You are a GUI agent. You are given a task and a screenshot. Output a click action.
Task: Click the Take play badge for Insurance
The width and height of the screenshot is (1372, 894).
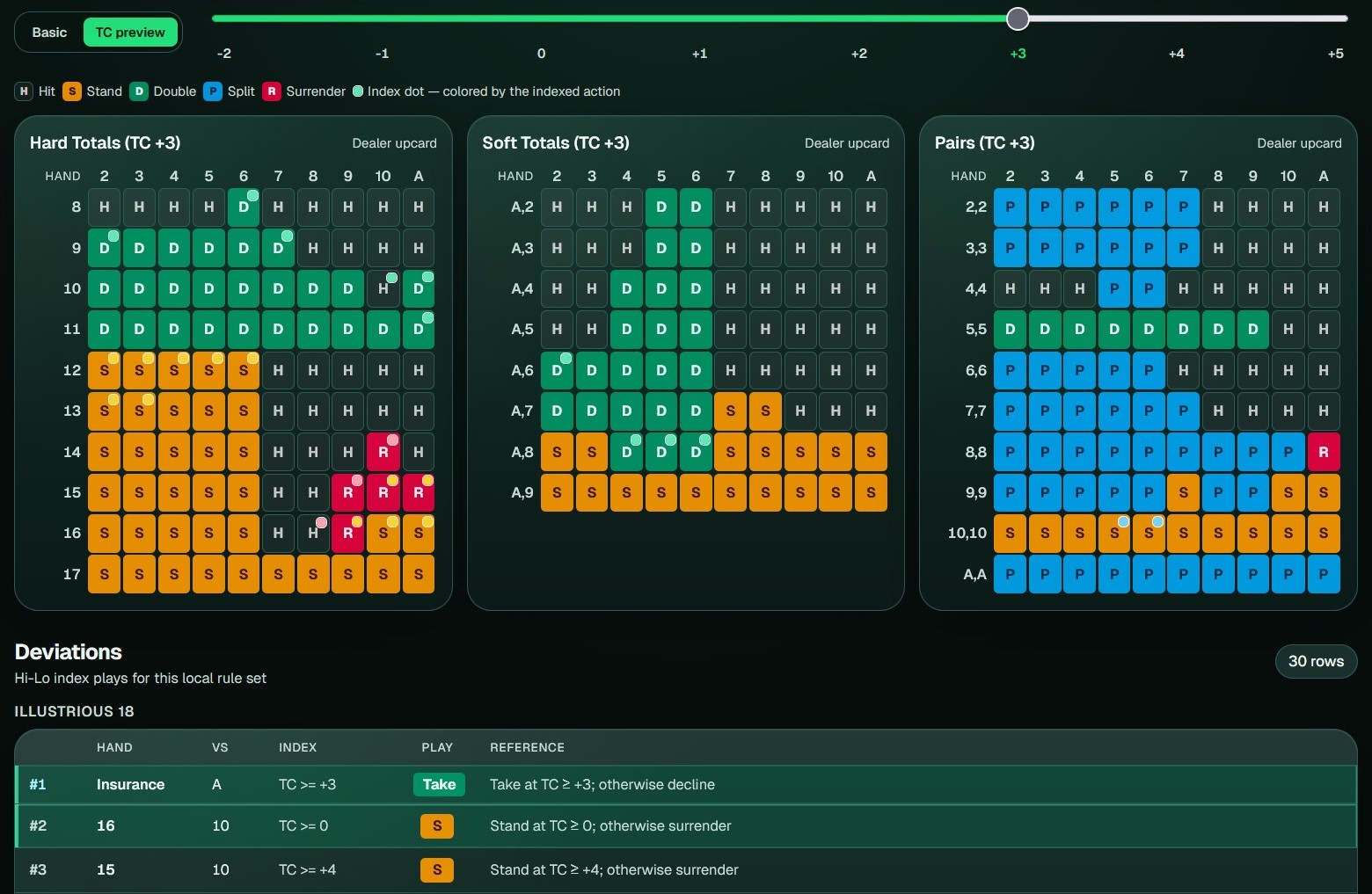(x=439, y=784)
